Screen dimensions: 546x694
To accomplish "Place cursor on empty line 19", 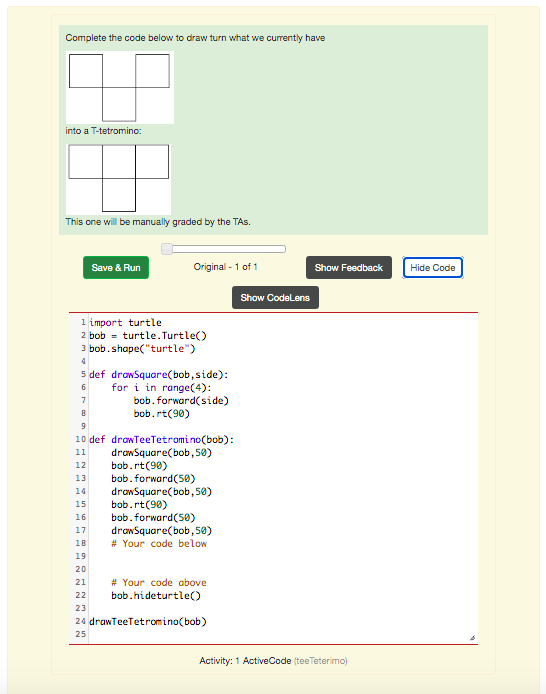I will [x=283, y=556].
